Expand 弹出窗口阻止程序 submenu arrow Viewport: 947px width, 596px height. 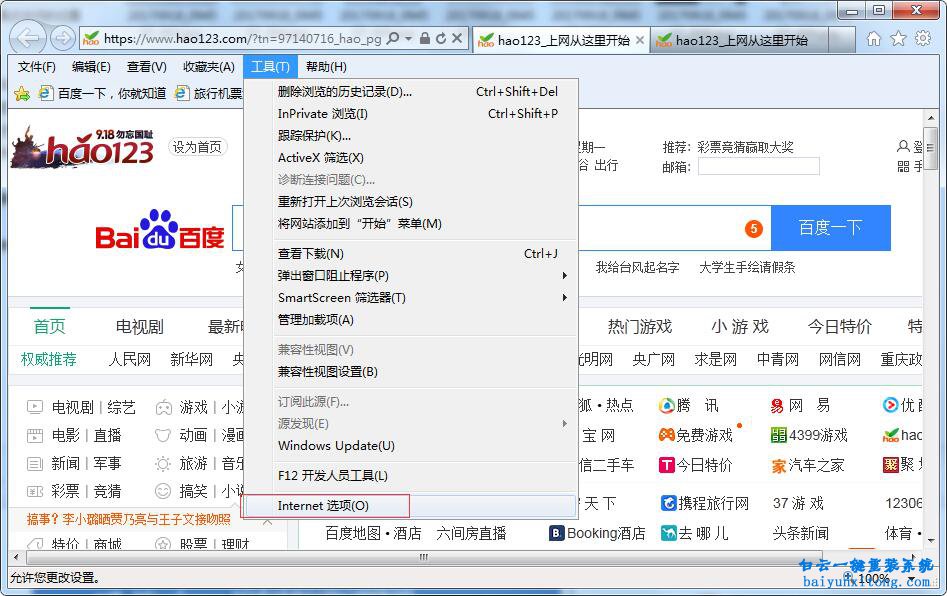565,276
